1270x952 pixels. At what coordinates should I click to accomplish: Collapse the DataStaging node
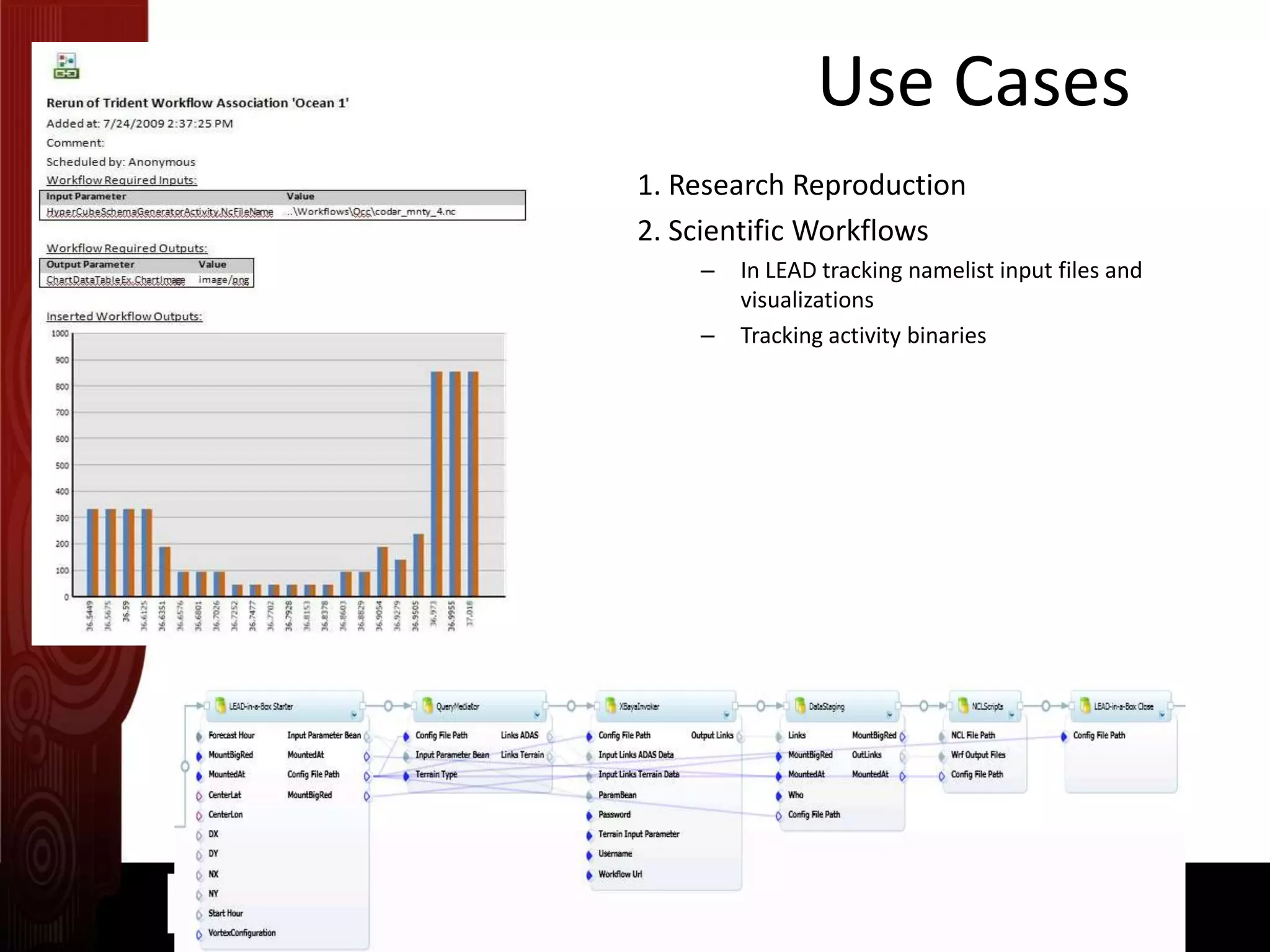click(x=889, y=715)
